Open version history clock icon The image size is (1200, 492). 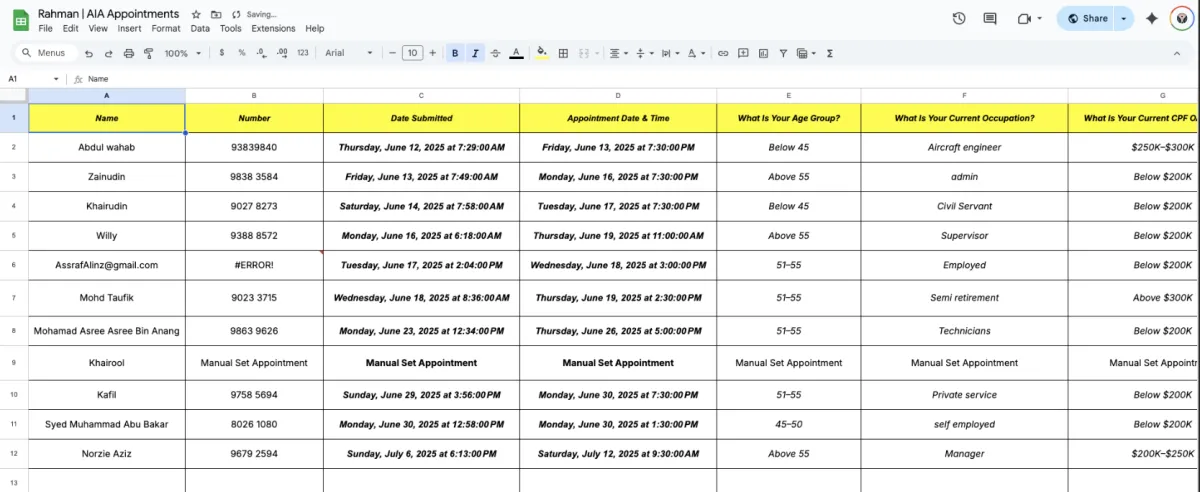click(x=959, y=18)
